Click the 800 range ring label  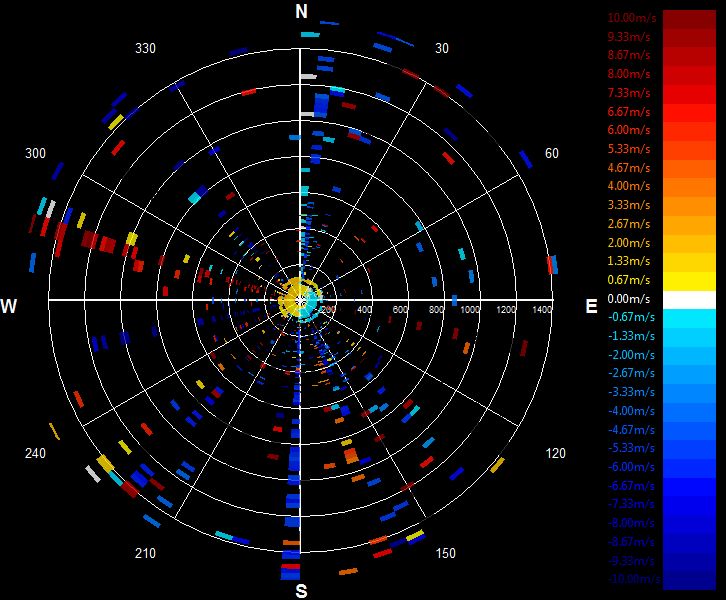point(436,309)
